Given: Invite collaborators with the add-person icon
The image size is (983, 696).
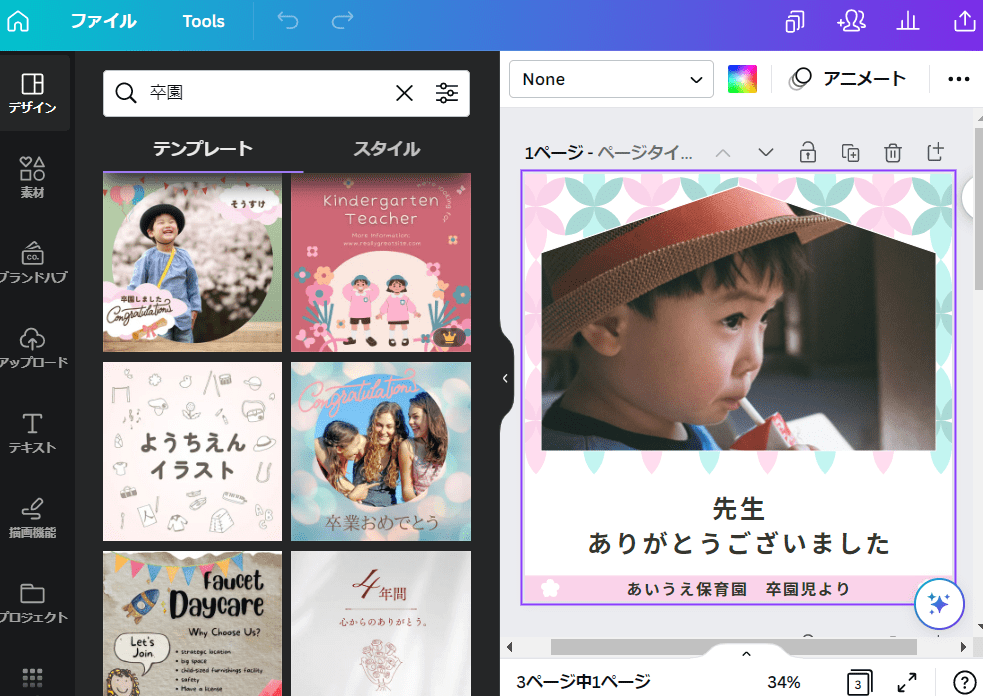Looking at the screenshot, I should (x=851, y=21).
